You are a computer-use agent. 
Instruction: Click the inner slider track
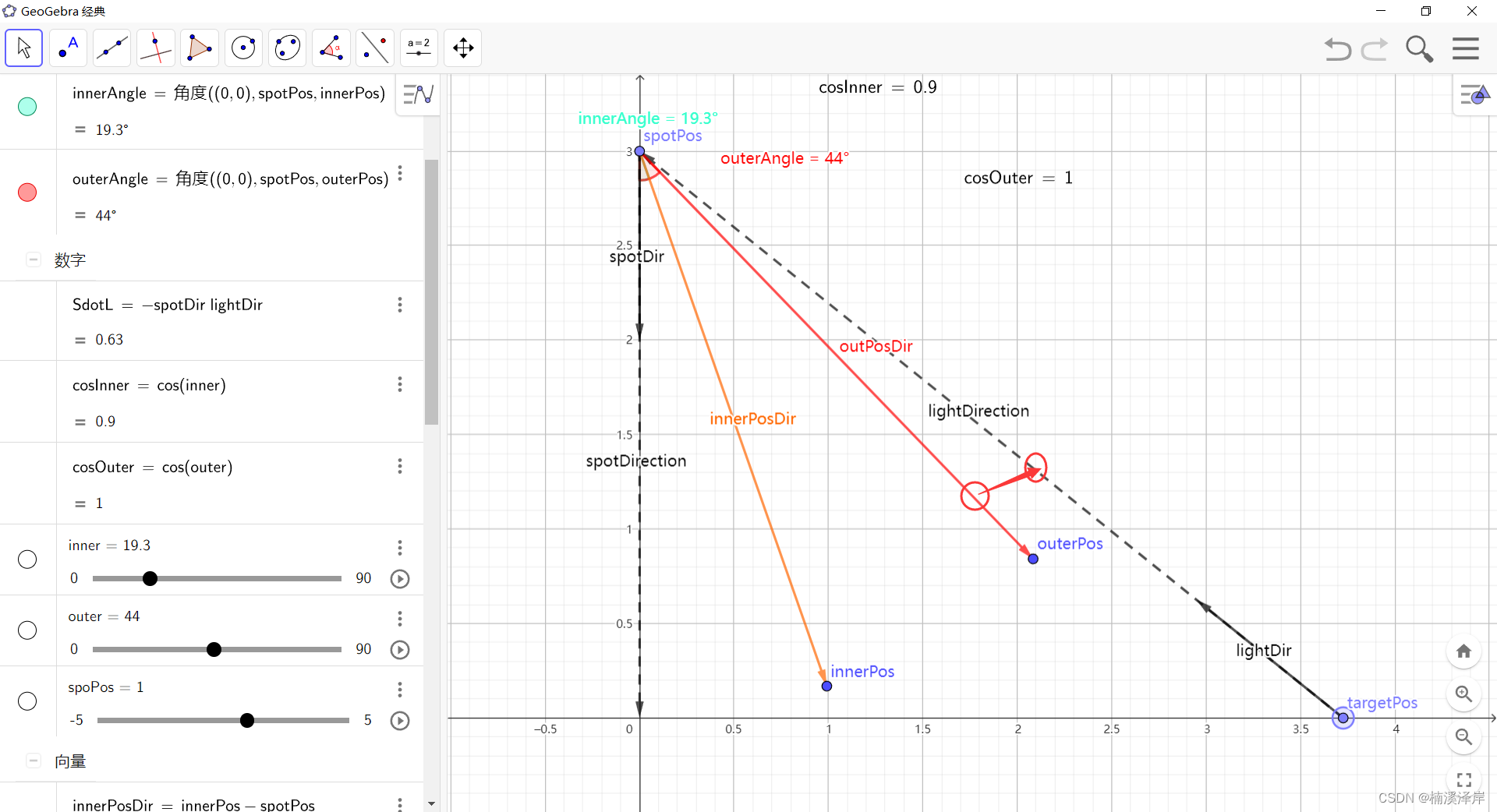(217, 578)
